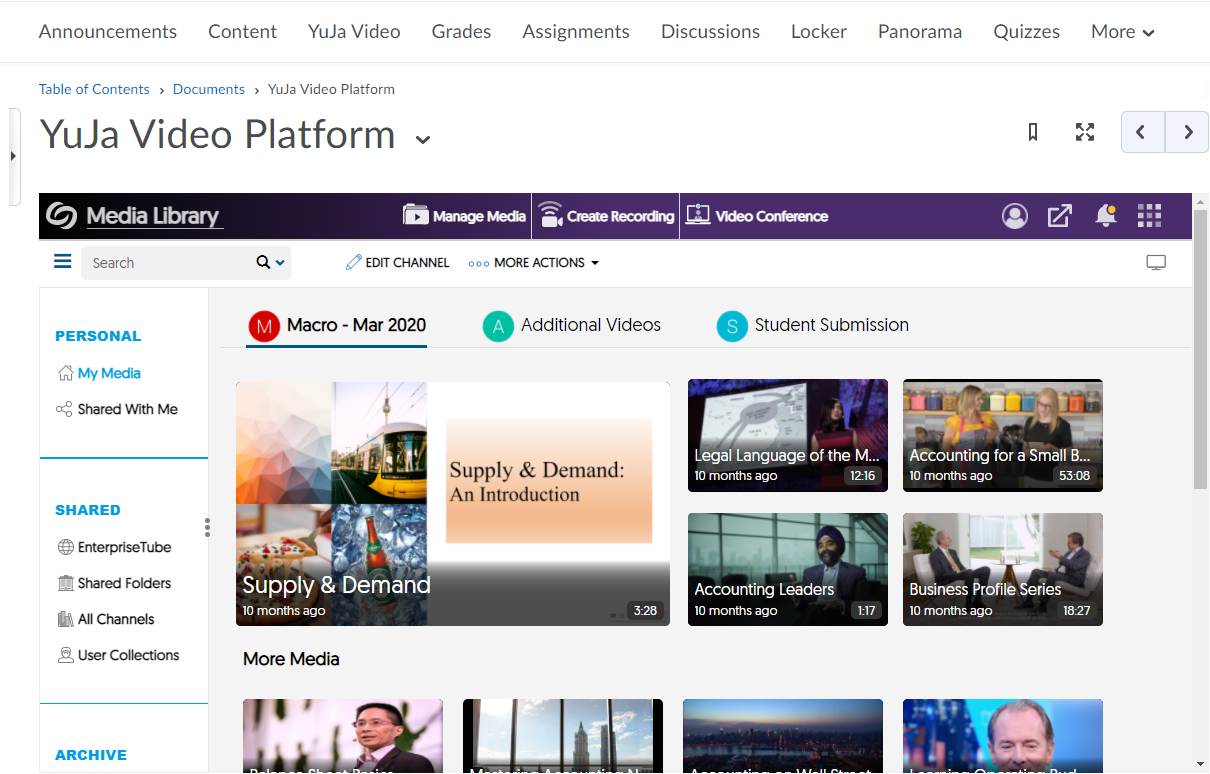This screenshot has width=1210, height=774.
Task: Open the user profile avatar menu
Action: [1015, 216]
